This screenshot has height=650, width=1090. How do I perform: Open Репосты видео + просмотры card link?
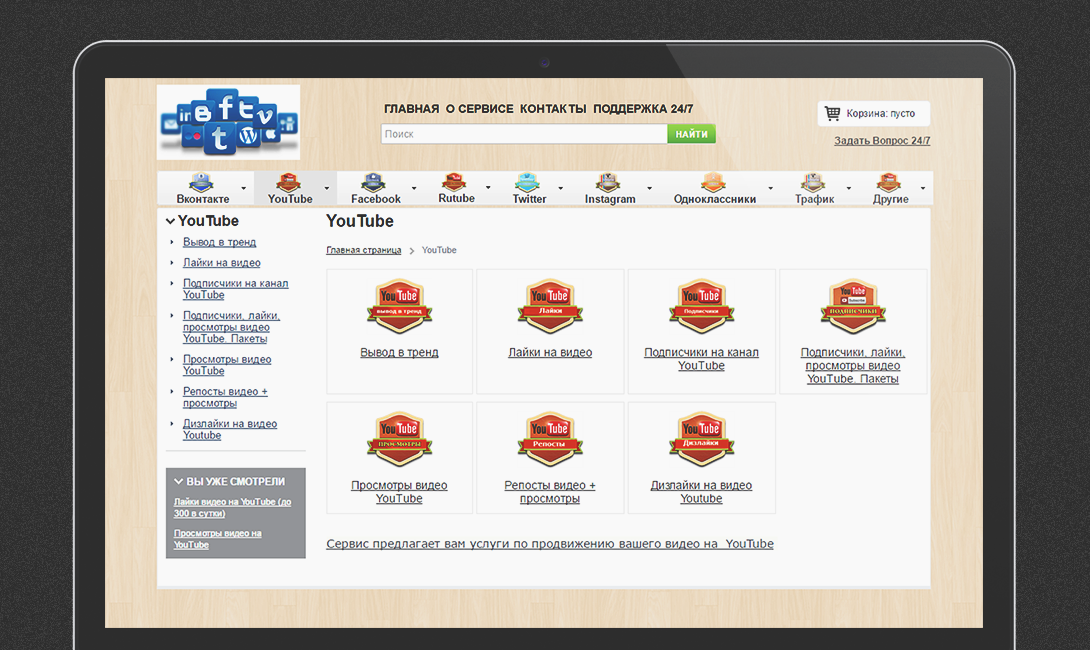point(551,491)
